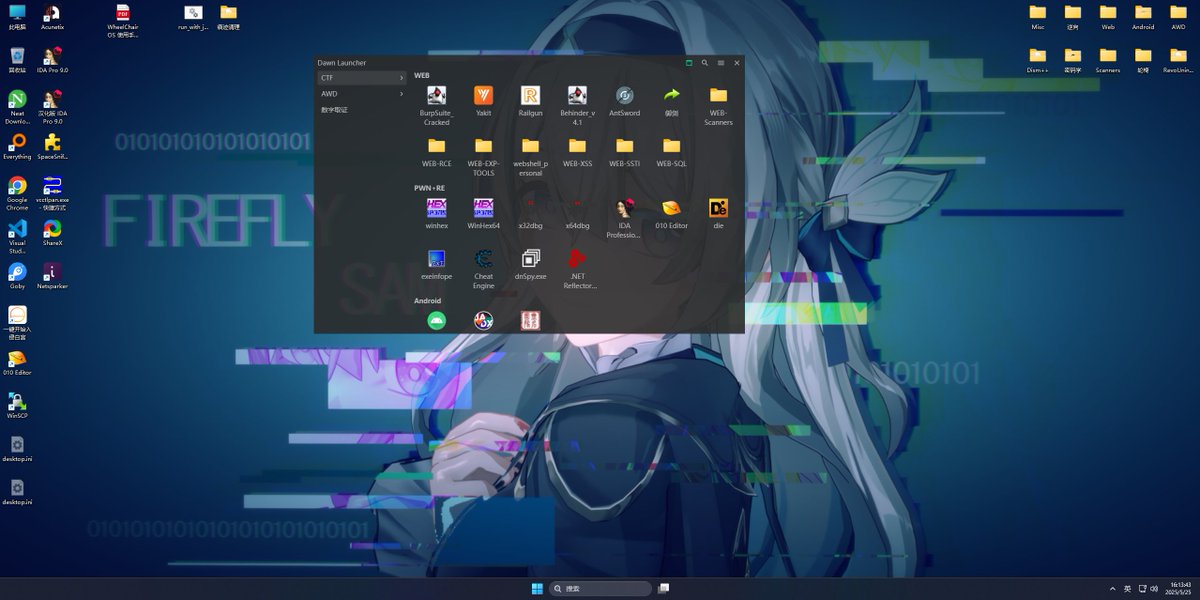Open Neat Download Manager desktop shortcut
This screenshot has height=600, width=1200.
click(17, 107)
